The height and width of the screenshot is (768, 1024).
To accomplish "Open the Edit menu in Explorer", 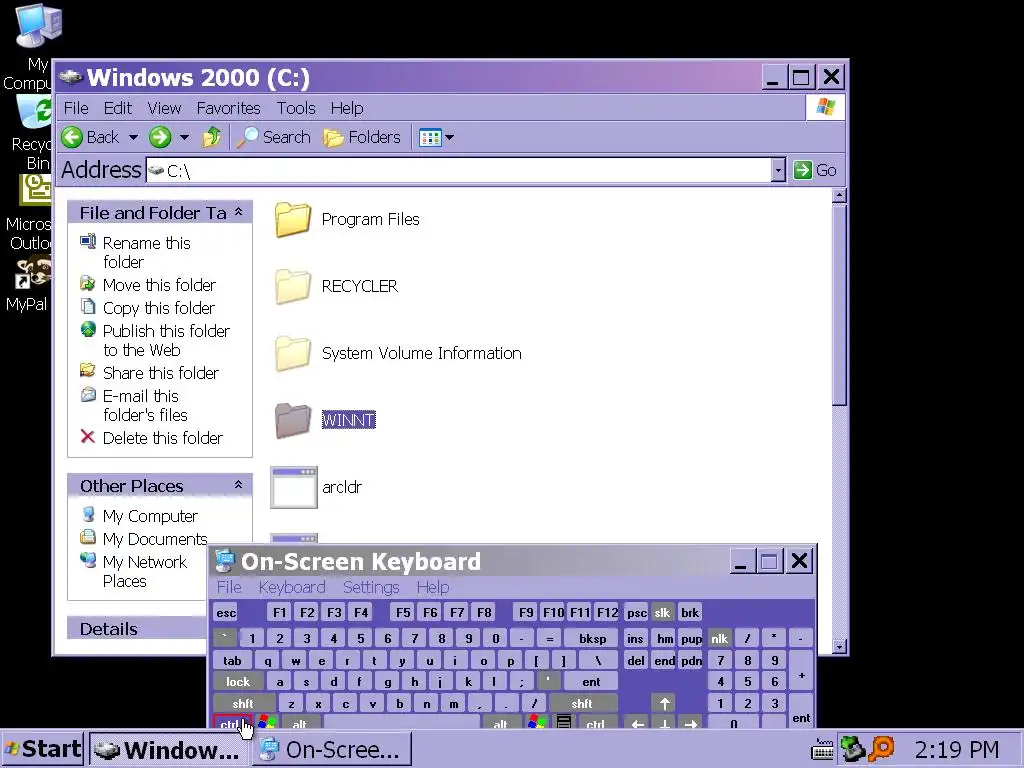I will [118, 108].
